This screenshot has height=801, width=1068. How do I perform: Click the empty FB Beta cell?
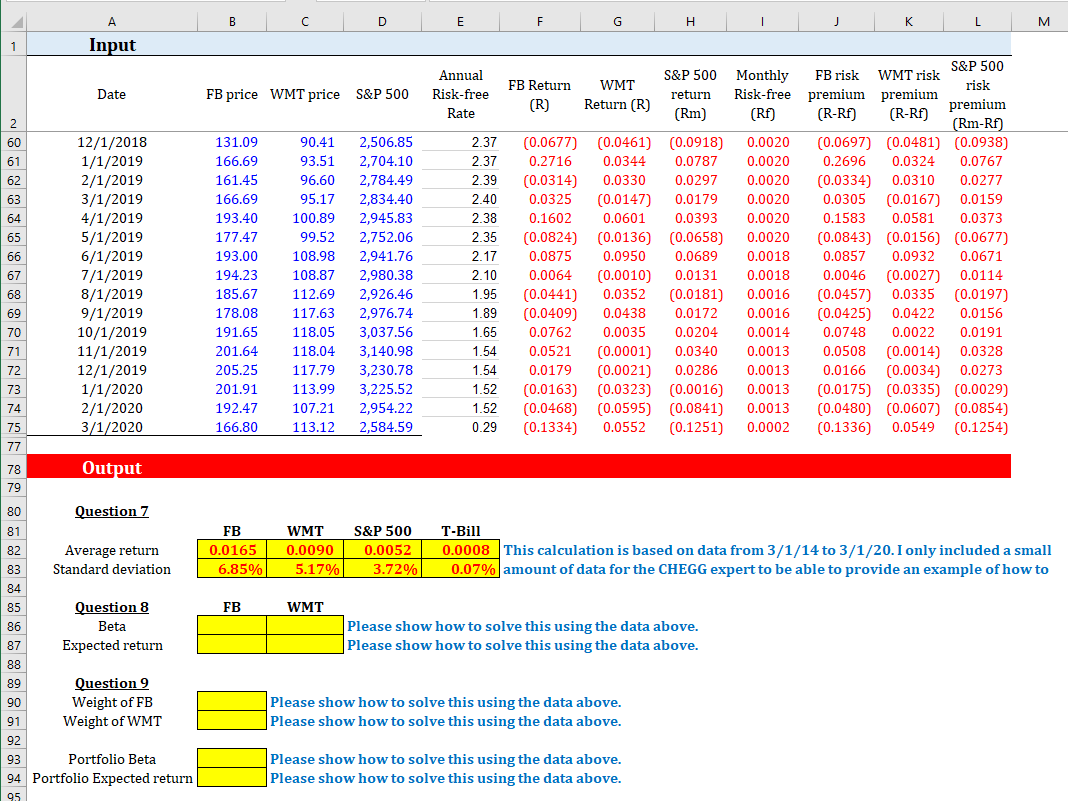click(232, 626)
